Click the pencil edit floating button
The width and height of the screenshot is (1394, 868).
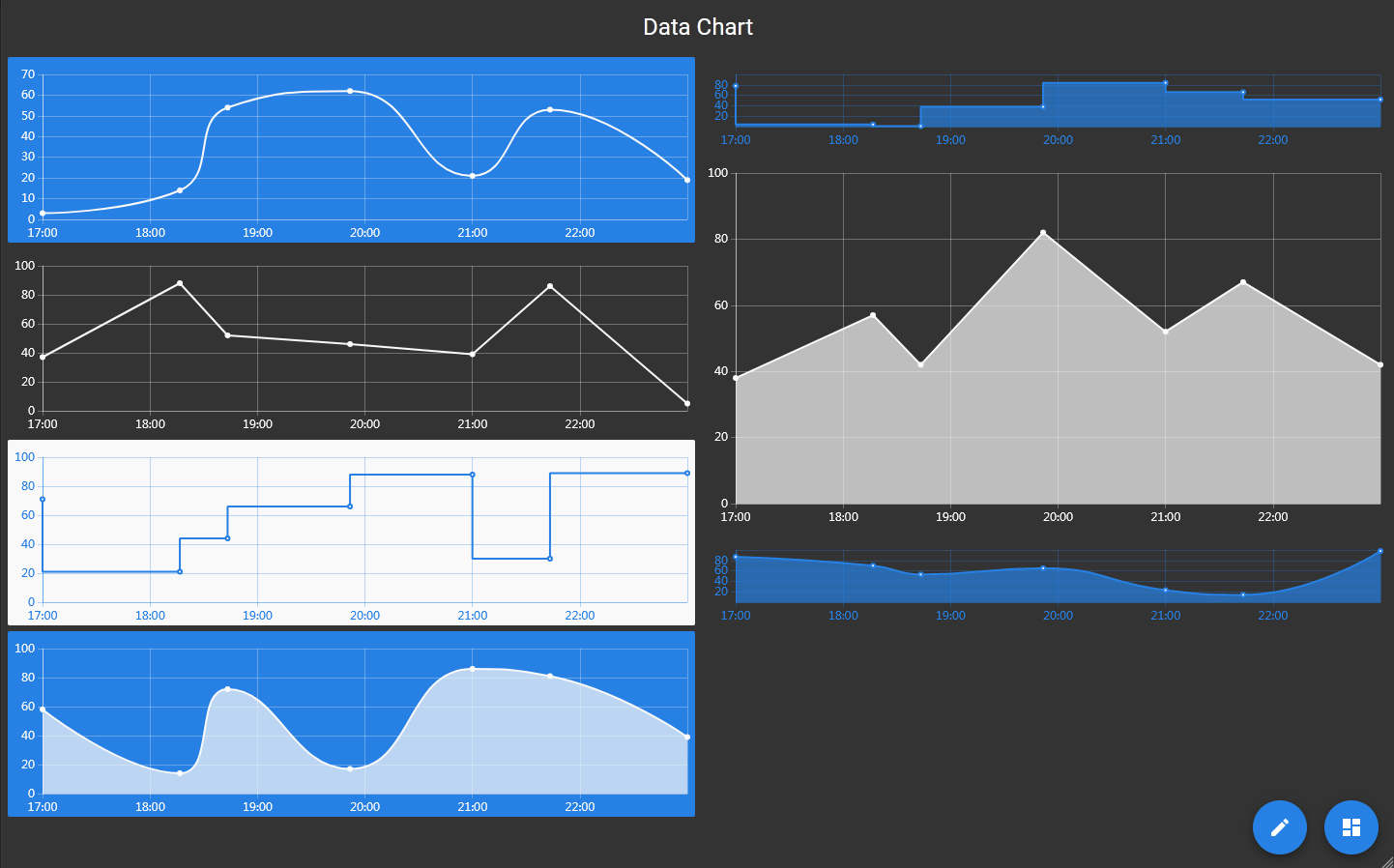tap(1279, 827)
